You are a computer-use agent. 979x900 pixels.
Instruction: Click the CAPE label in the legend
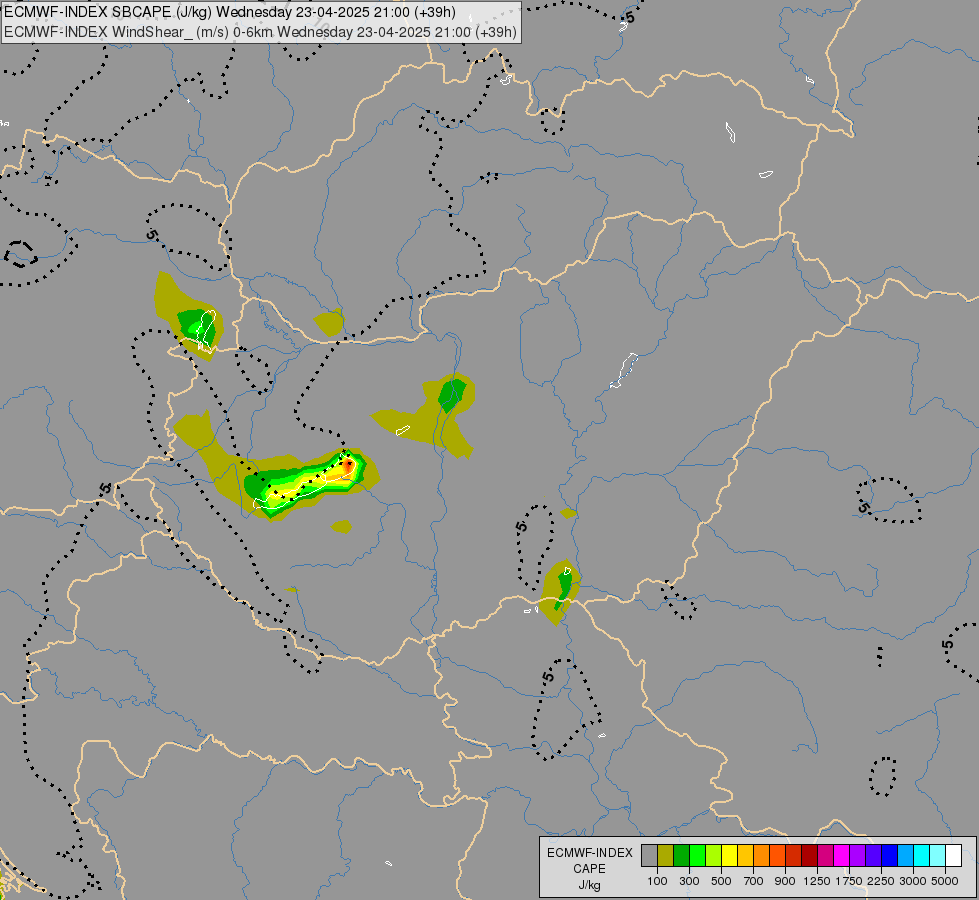(589, 869)
